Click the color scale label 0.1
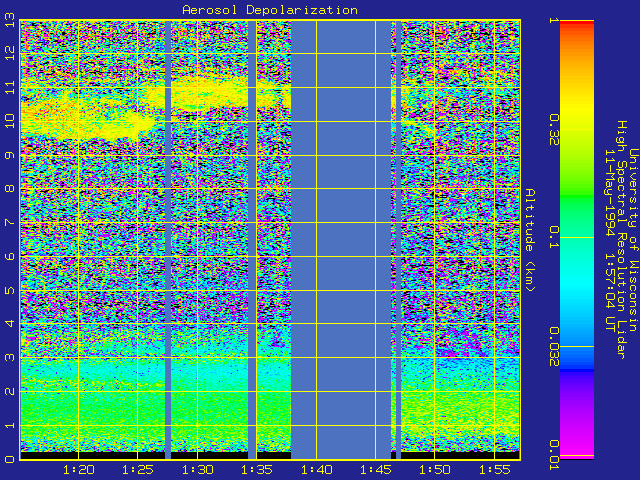Screen dimensions: 640x480 pos(553,238)
